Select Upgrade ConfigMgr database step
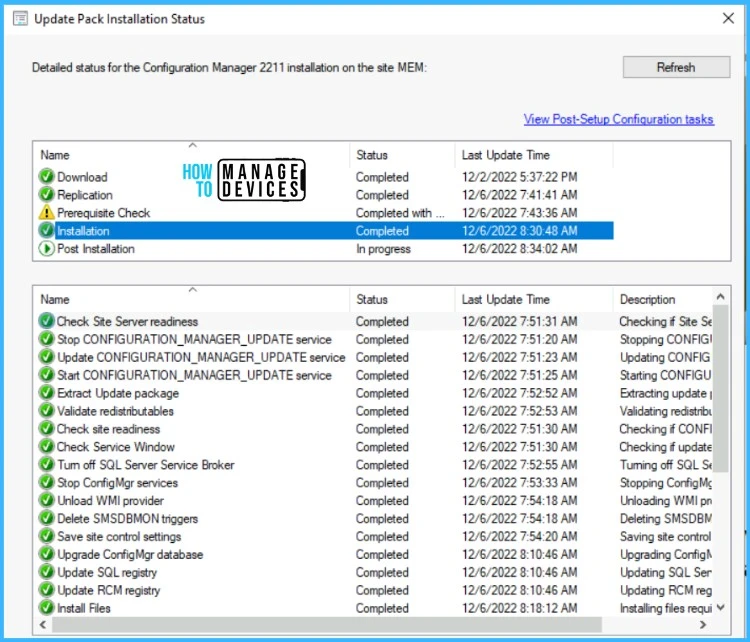The width and height of the screenshot is (750, 642). (375, 554)
